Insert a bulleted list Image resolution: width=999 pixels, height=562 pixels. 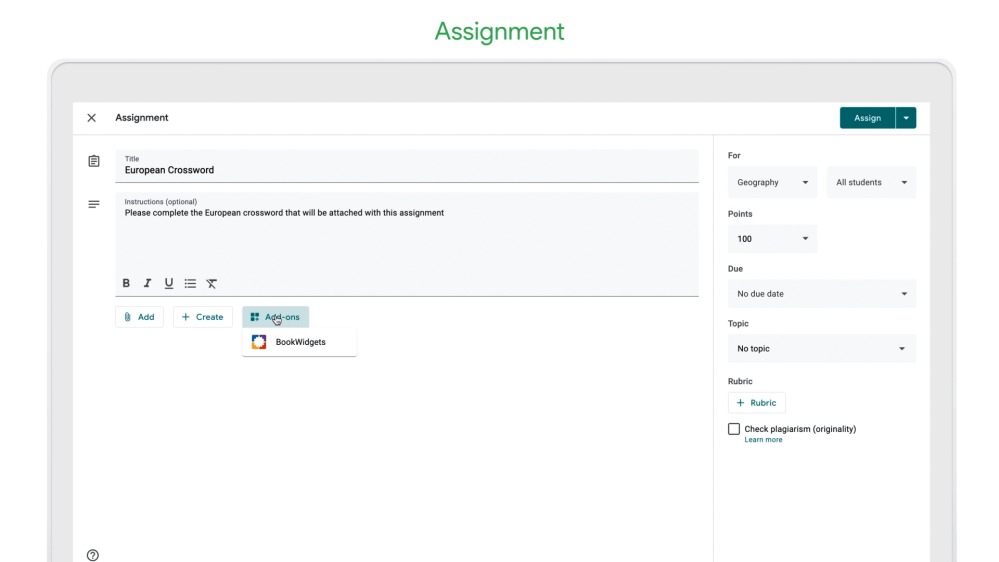(x=190, y=283)
